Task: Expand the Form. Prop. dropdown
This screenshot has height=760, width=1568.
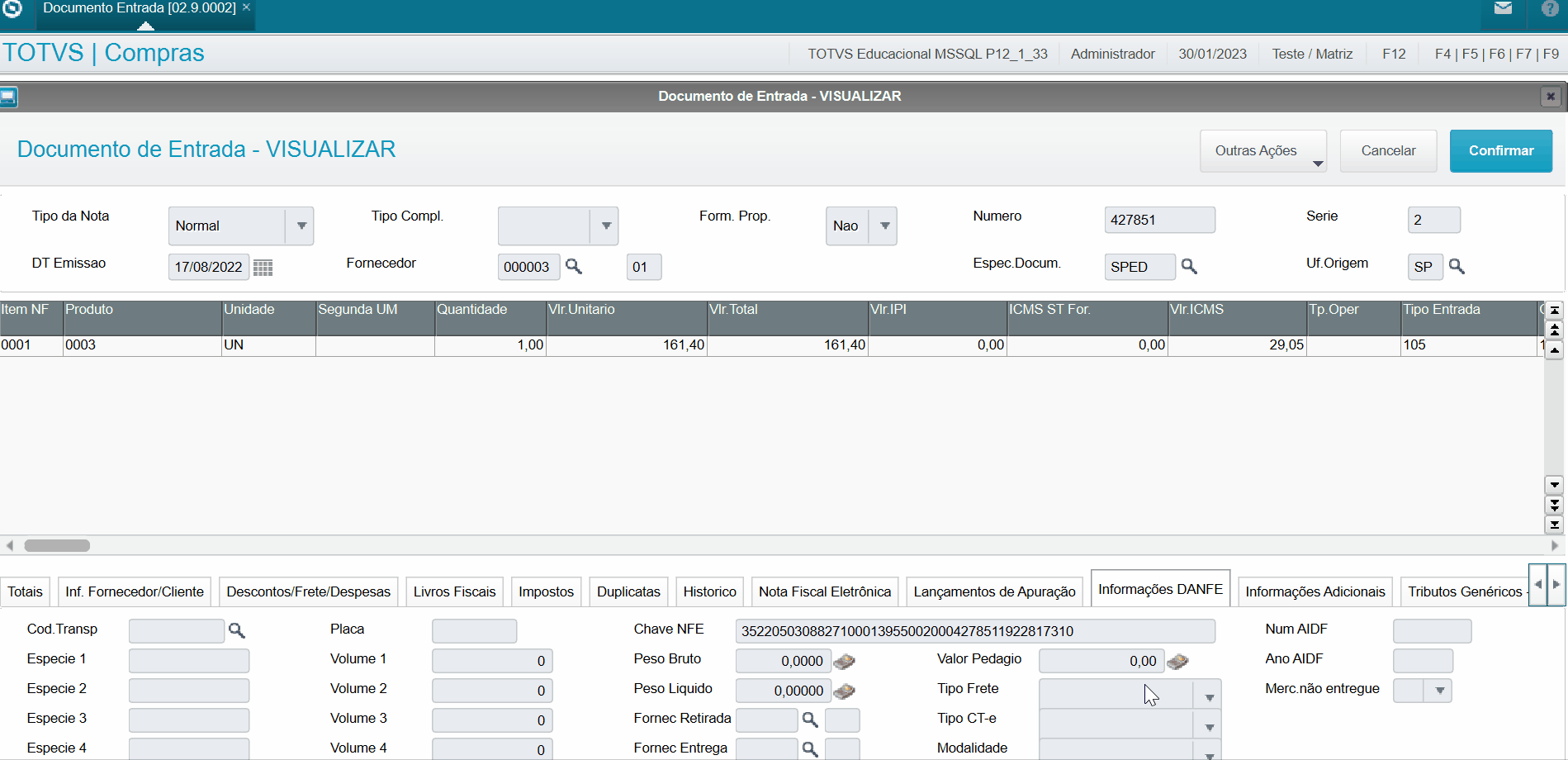Action: click(x=883, y=226)
